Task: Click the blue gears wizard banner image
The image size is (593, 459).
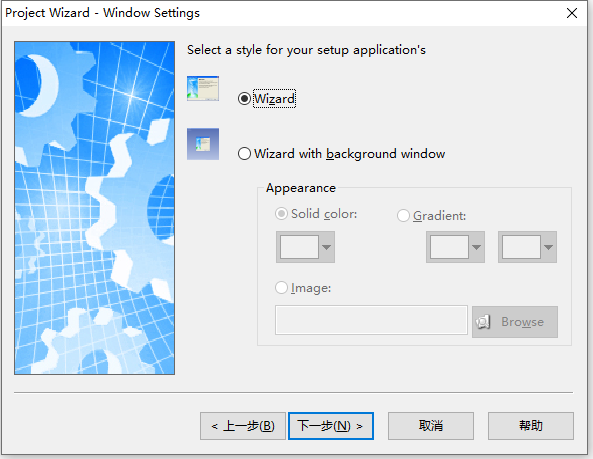Action: (x=95, y=208)
